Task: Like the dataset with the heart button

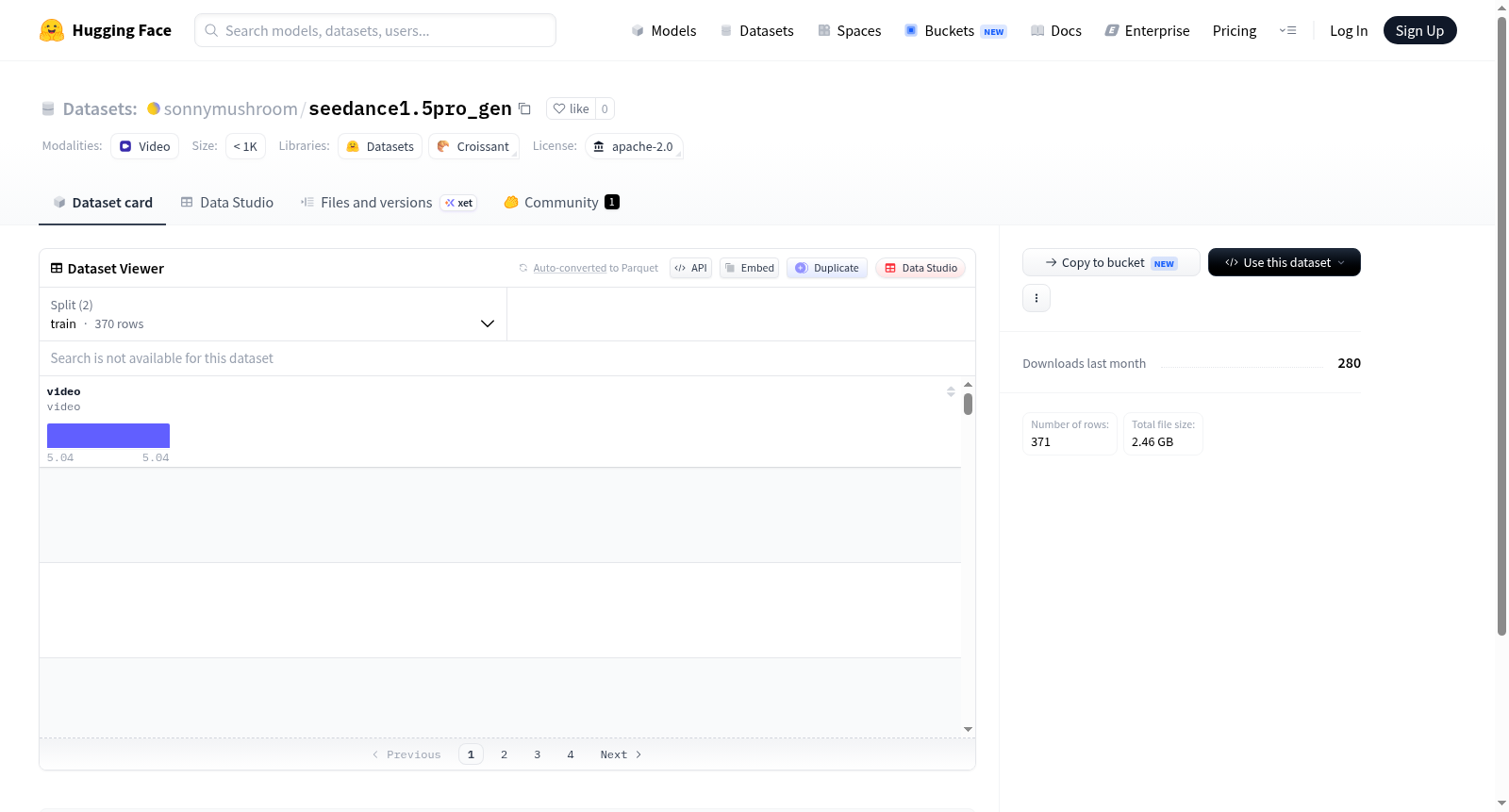Action: [571, 108]
